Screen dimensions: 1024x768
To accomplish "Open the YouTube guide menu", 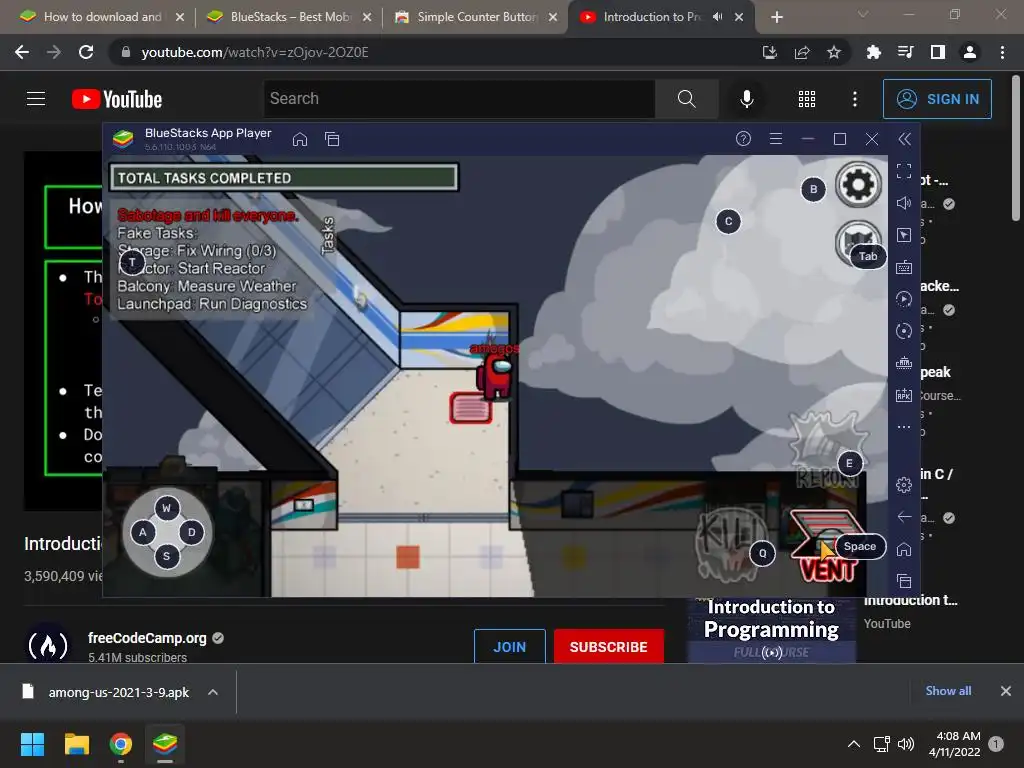I will [36, 99].
